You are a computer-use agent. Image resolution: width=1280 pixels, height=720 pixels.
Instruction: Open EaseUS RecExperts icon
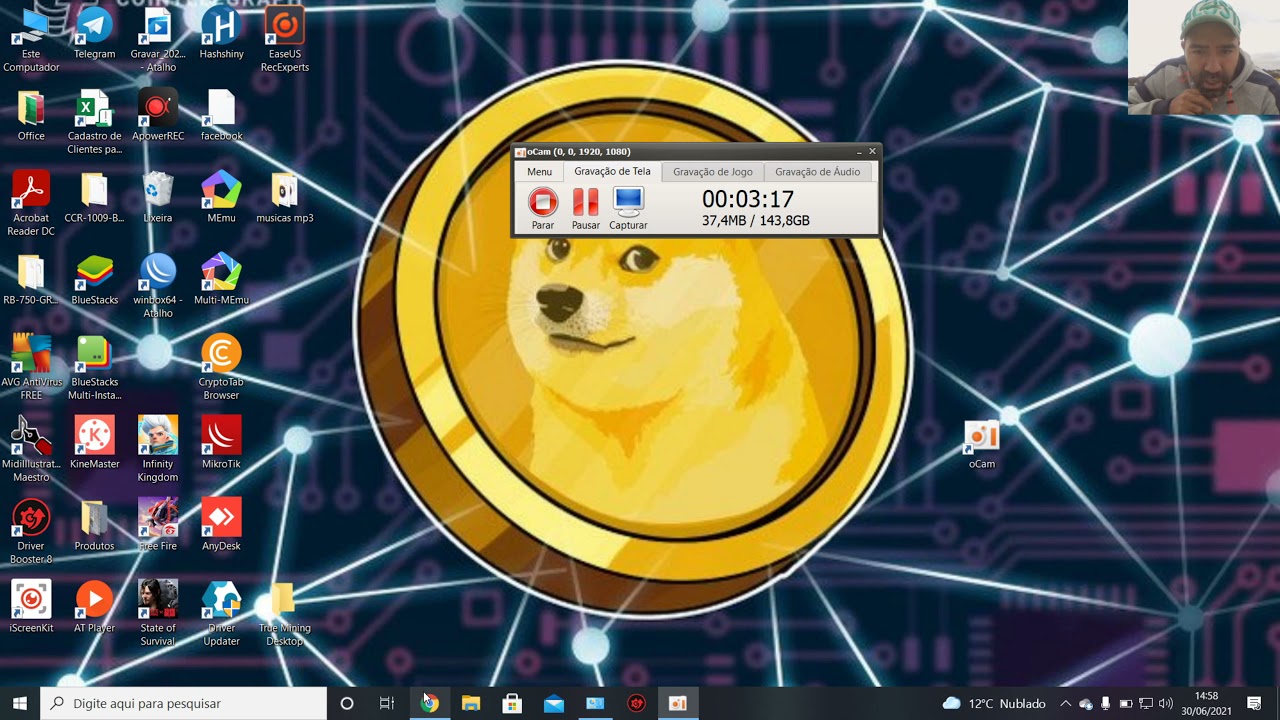click(285, 40)
